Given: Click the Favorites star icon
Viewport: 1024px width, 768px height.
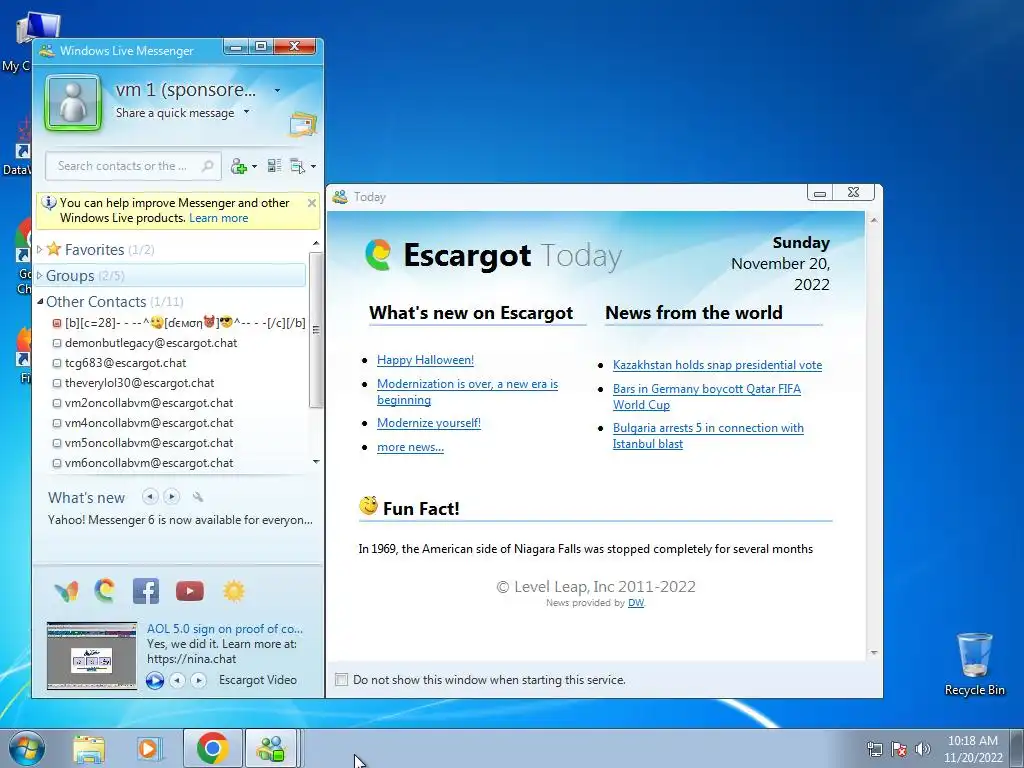Looking at the screenshot, I should (54, 249).
